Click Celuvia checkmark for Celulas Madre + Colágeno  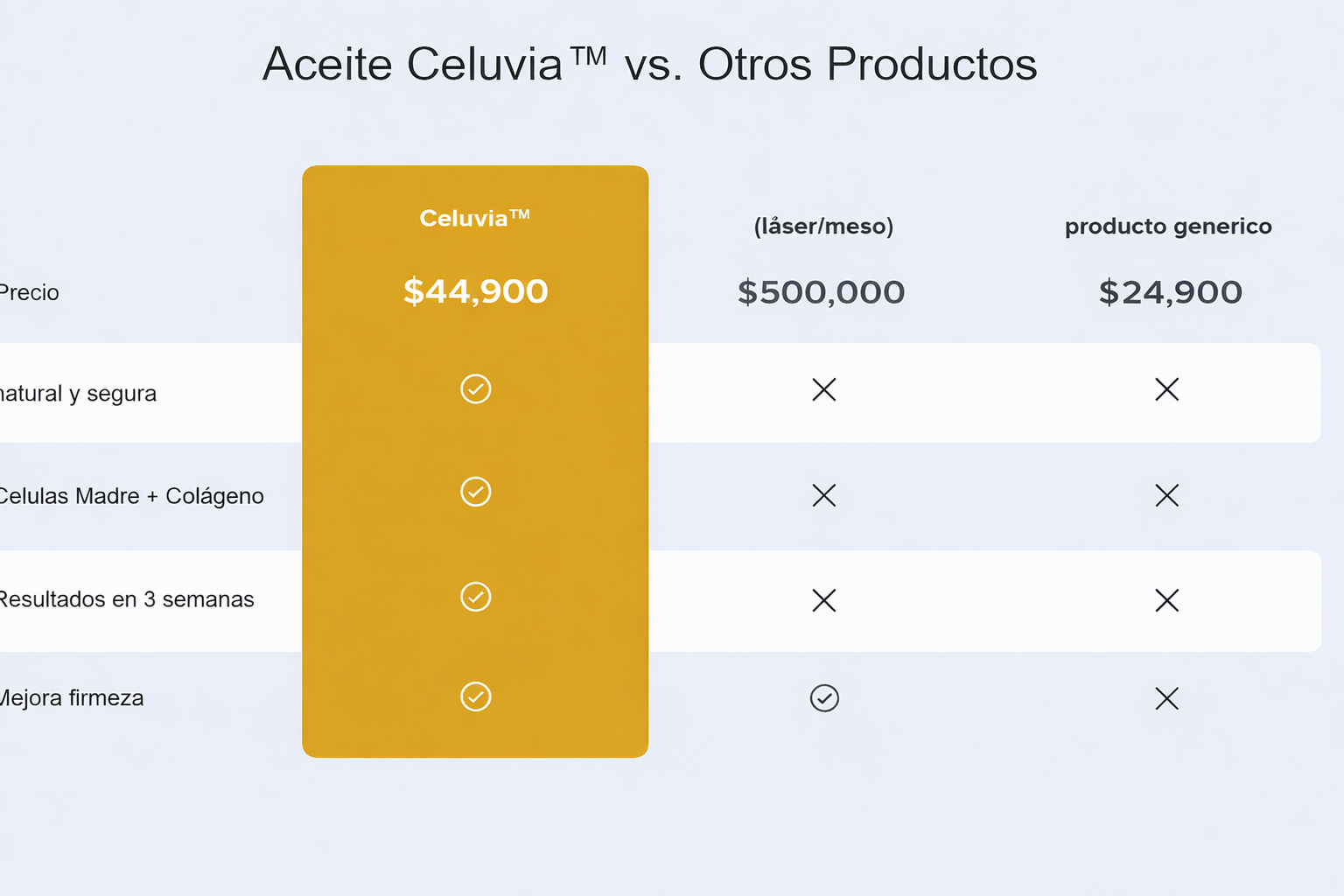coord(476,492)
